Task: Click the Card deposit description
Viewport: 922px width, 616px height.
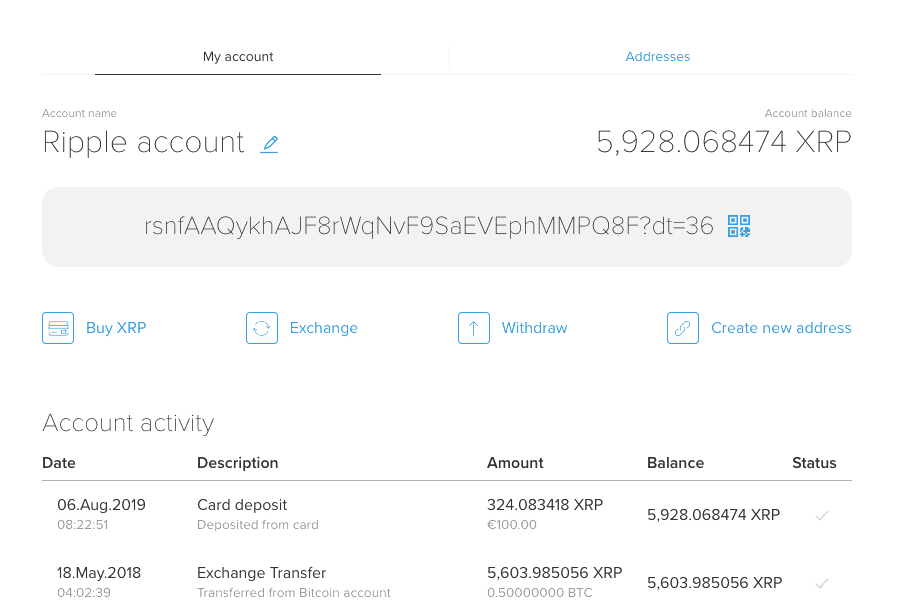Action: tap(242, 505)
